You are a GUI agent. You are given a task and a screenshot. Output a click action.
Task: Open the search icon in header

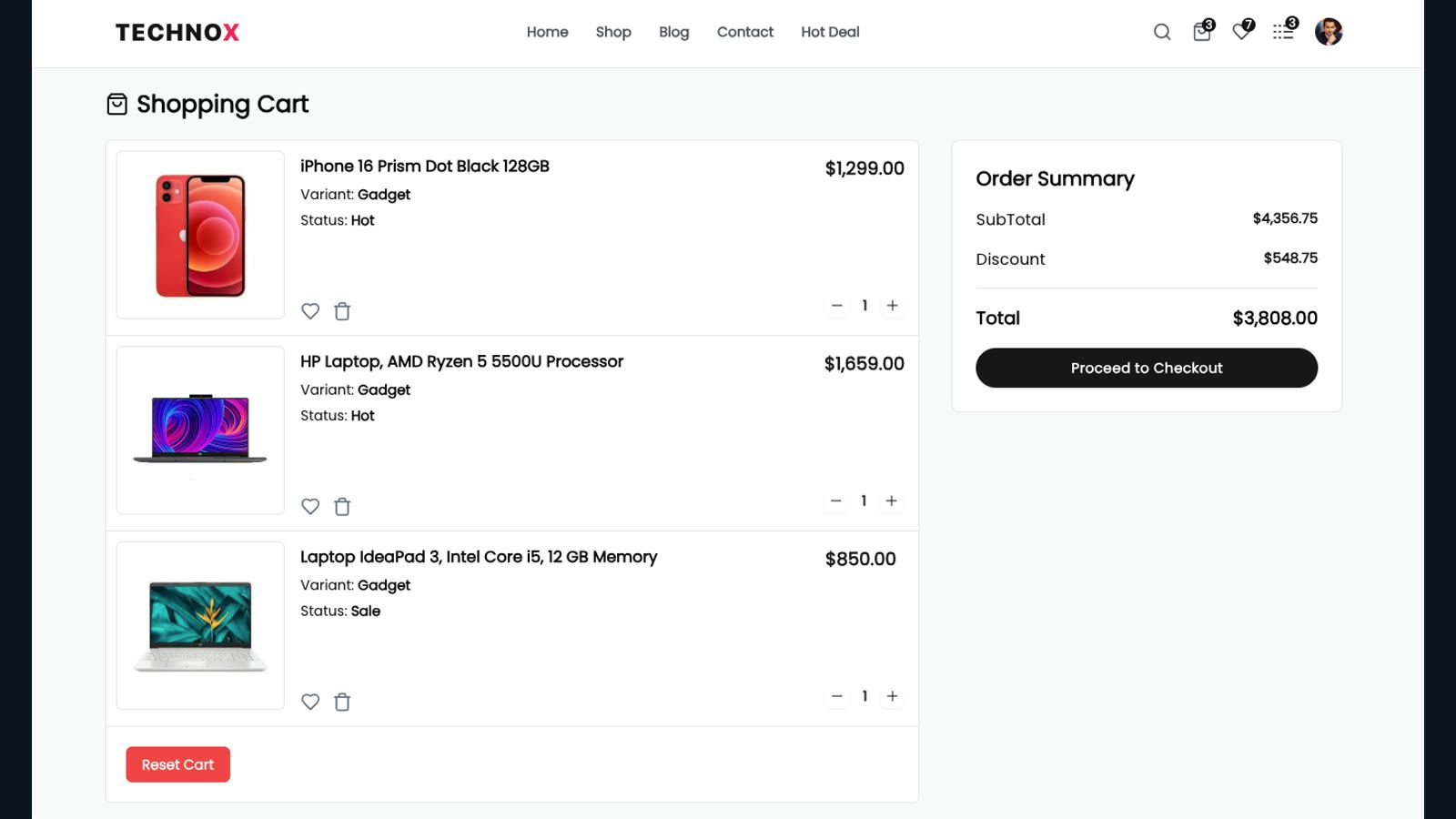click(x=1162, y=32)
